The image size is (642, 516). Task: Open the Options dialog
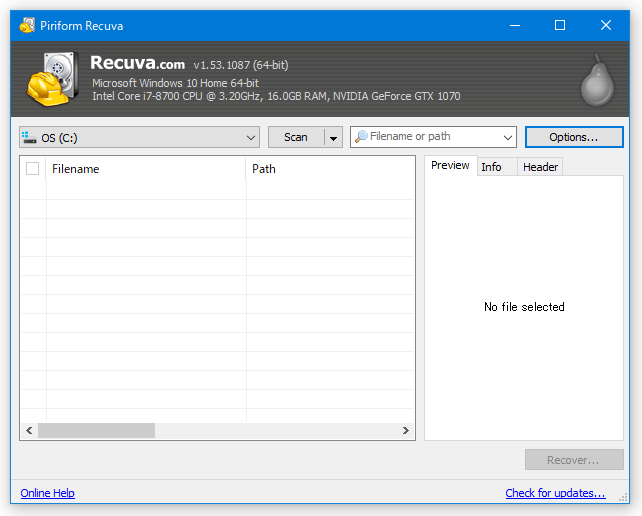(x=574, y=137)
